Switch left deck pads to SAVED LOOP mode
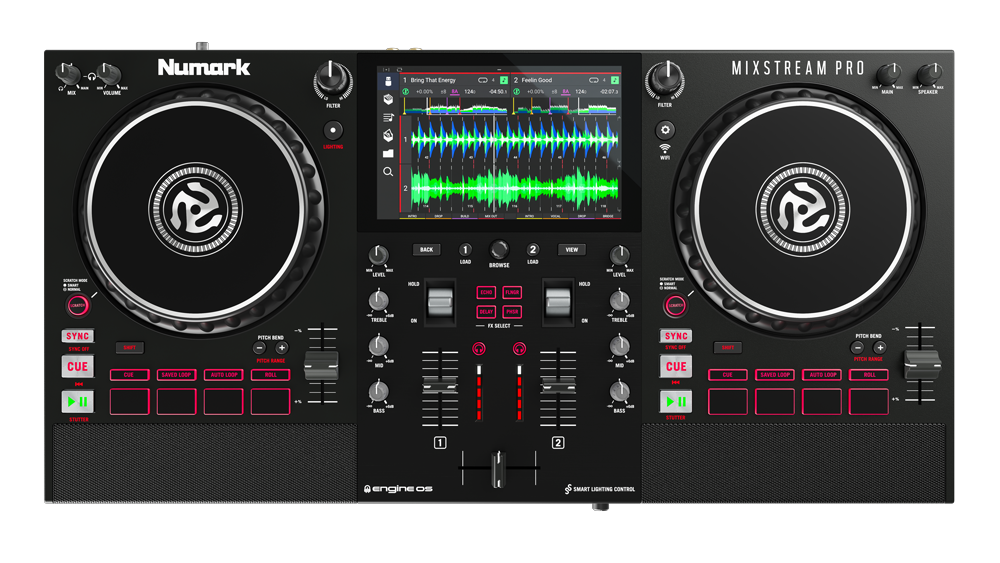This screenshot has width=1000, height=563. point(177,375)
